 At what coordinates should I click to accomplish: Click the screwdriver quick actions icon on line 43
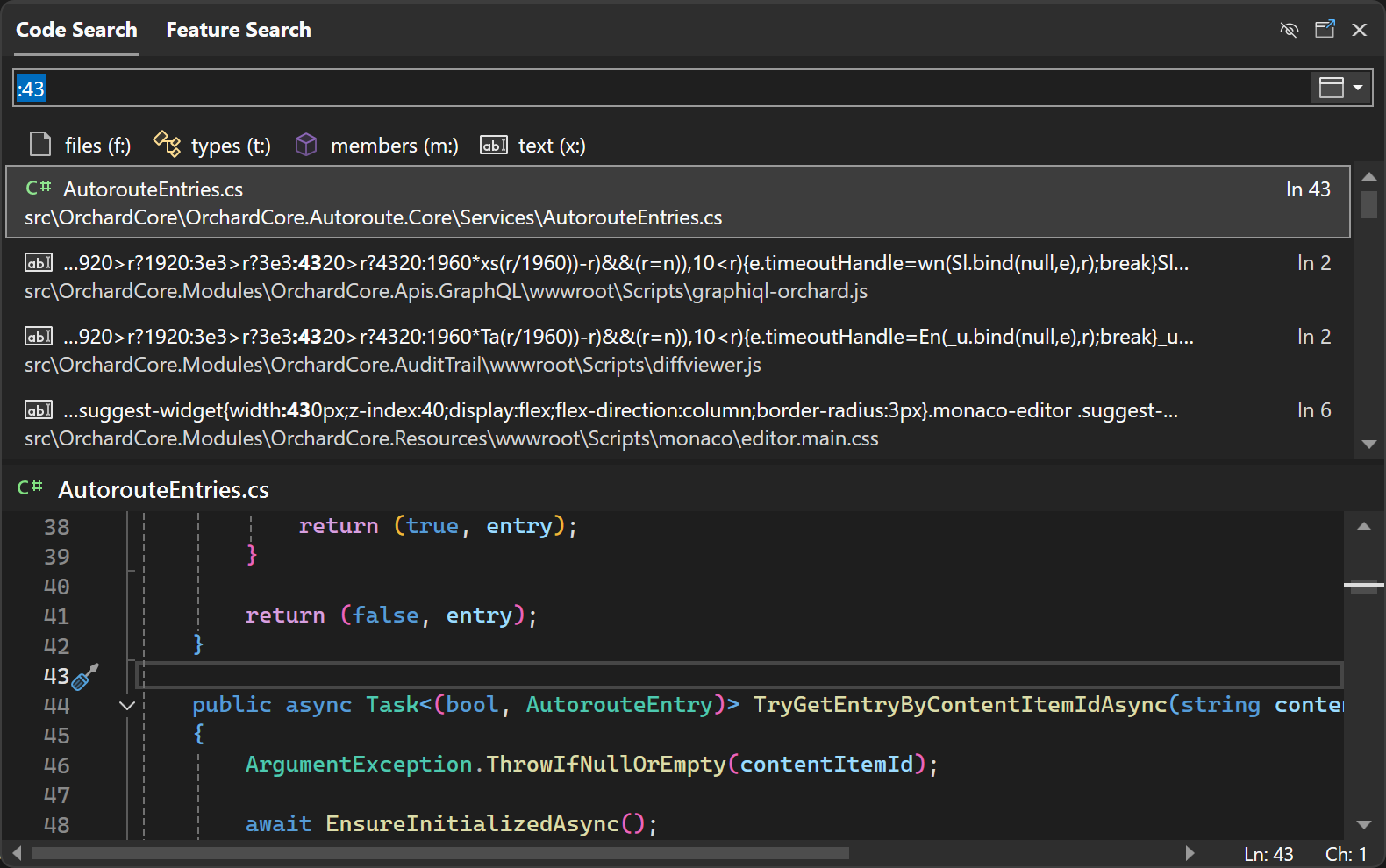point(85,676)
